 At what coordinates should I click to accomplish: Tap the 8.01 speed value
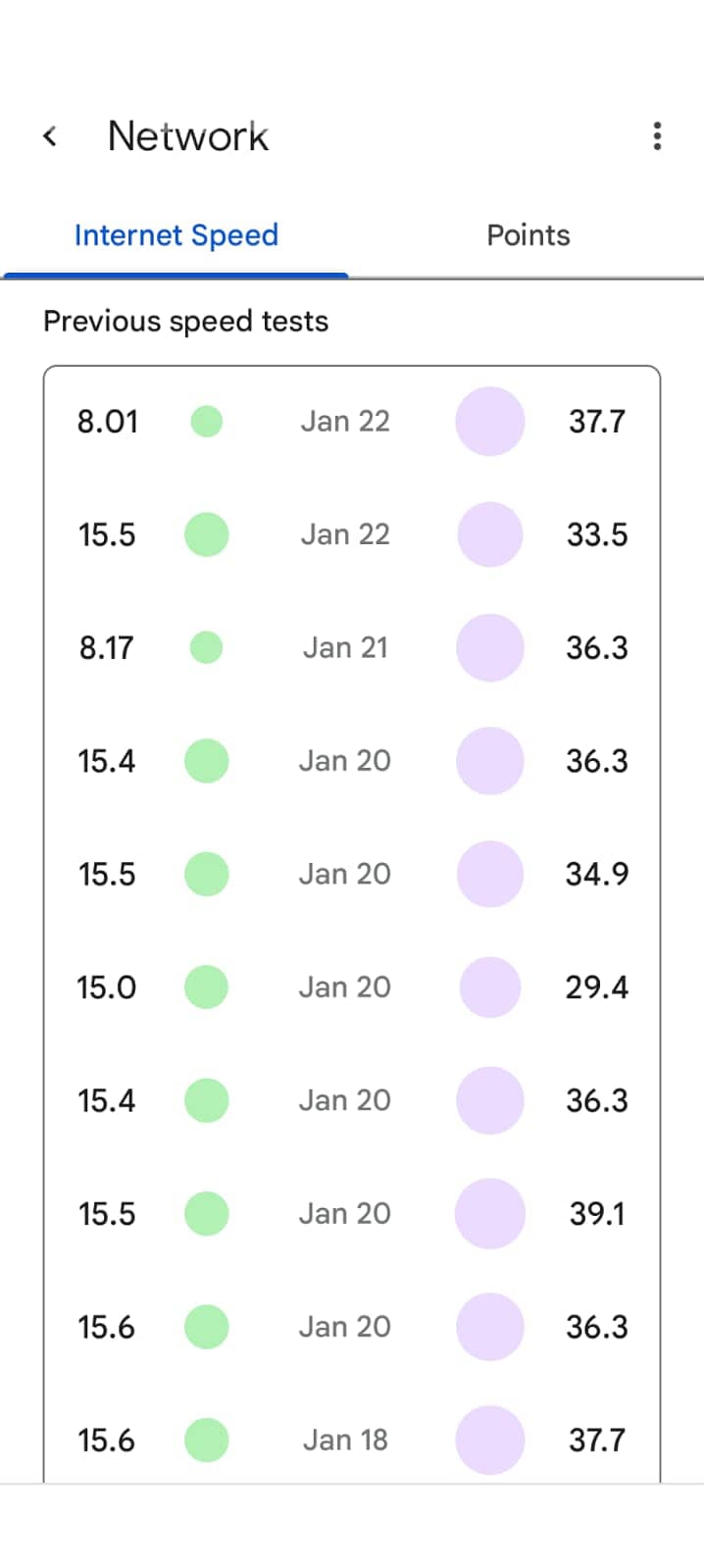pos(108,422)
